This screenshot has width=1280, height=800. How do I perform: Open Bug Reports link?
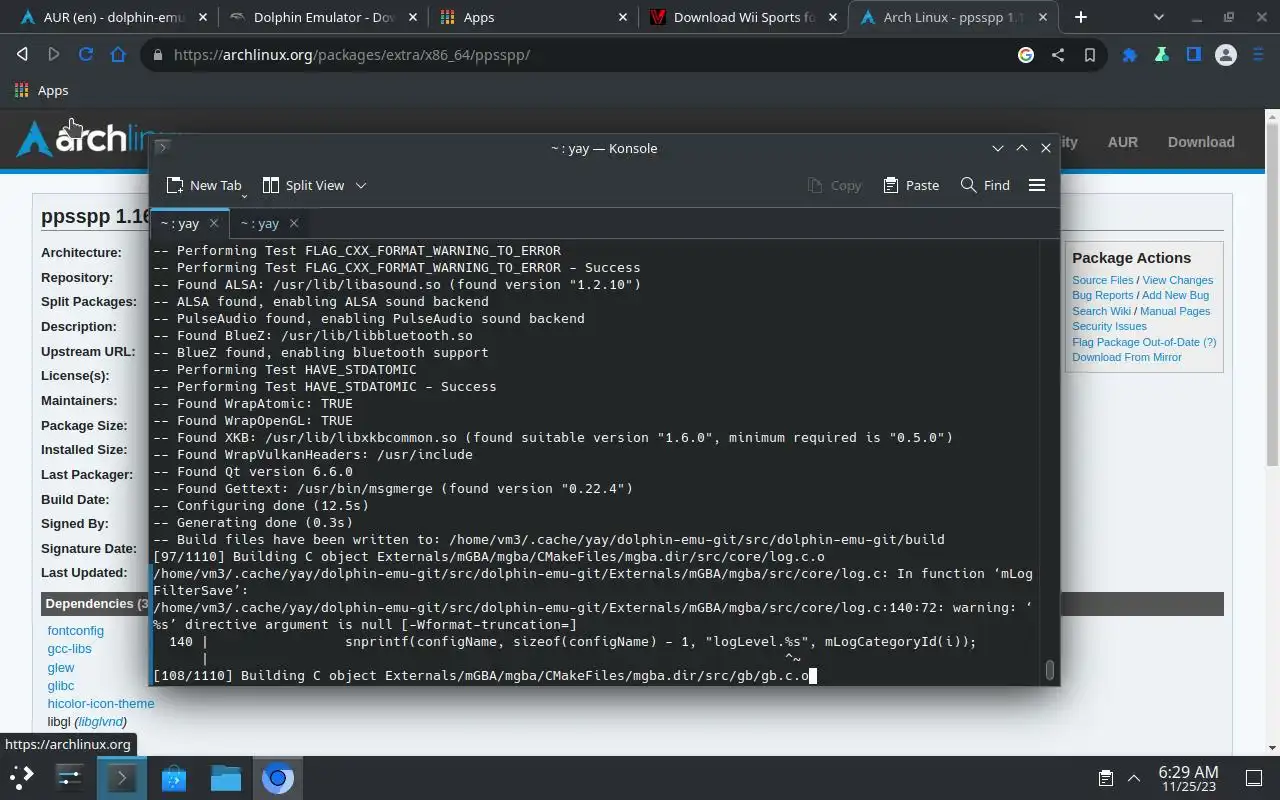1102,295
